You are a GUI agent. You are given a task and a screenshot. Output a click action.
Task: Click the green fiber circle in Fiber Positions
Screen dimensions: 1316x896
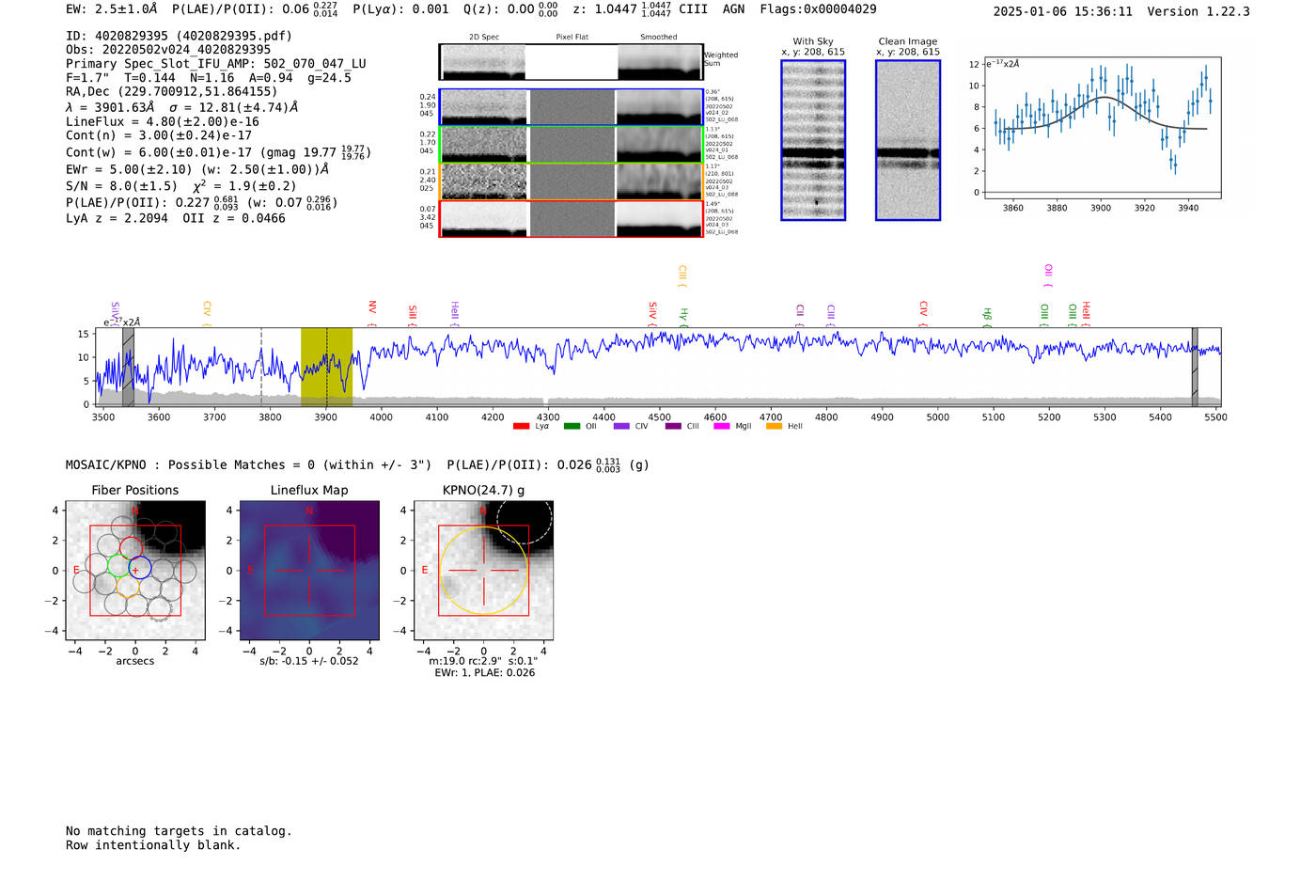click(118, 565)
